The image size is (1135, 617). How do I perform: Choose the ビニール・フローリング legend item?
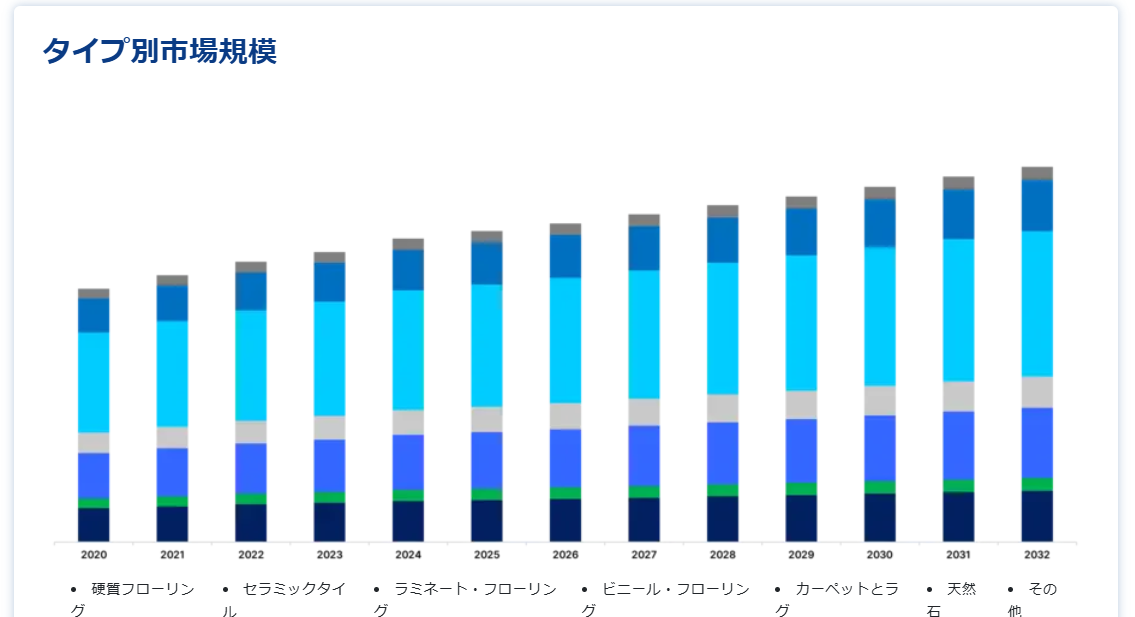675,589
